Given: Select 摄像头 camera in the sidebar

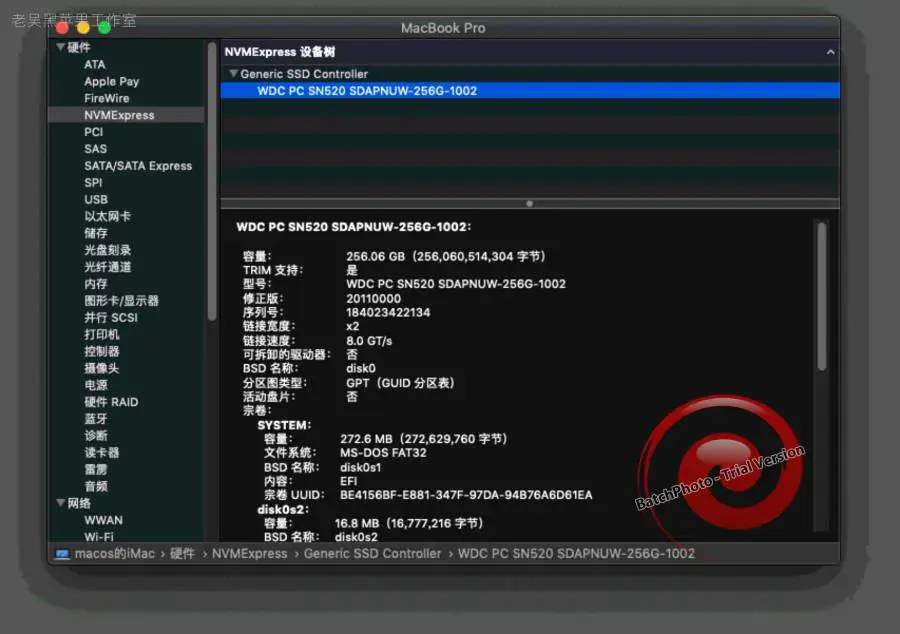Looking at the screenshot, I should point(102,368).
